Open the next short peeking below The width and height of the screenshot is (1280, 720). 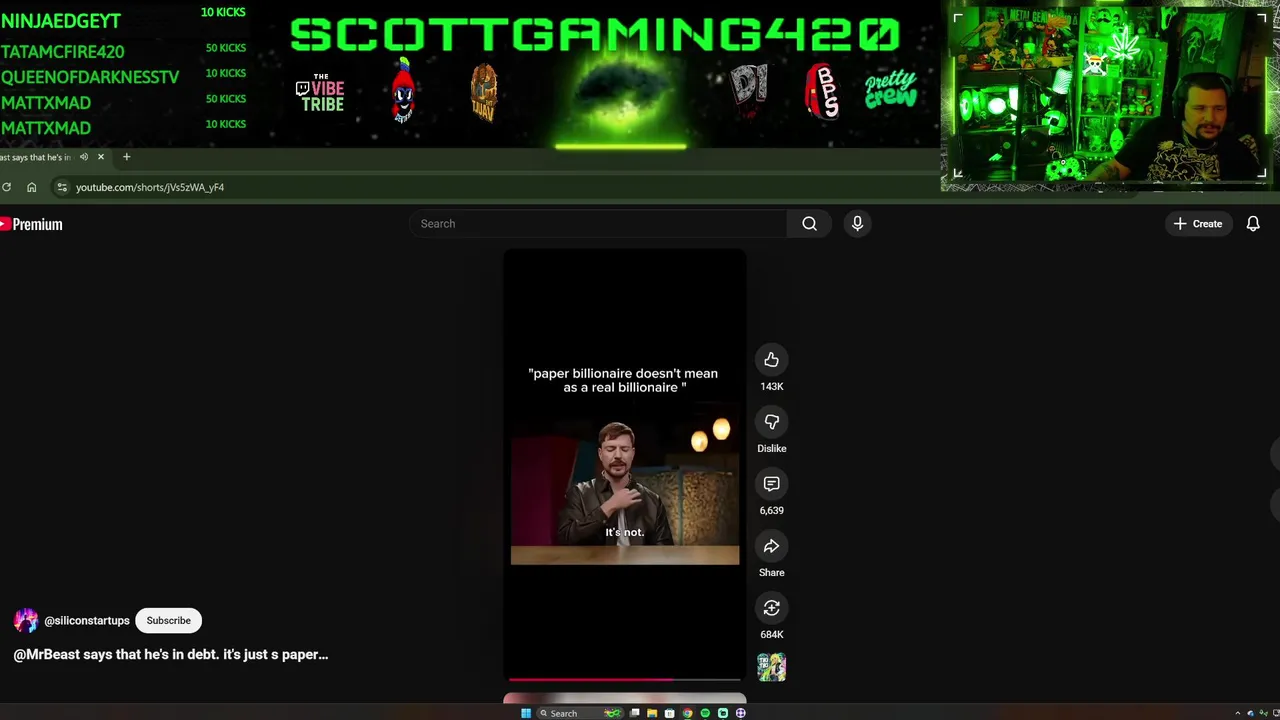pos(625,698)
